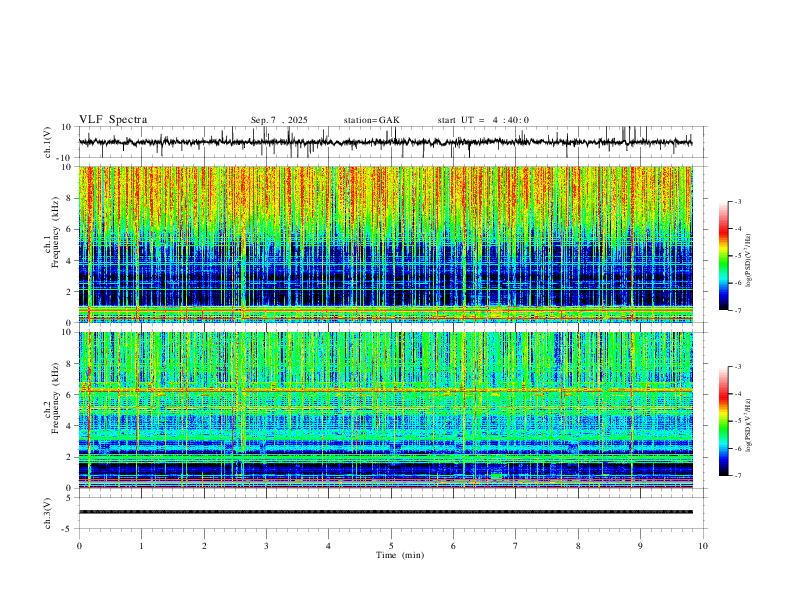This screenshot has height=612, width=792.
Task: Click the "1" tick on the time axis
Action: (141, 546)
